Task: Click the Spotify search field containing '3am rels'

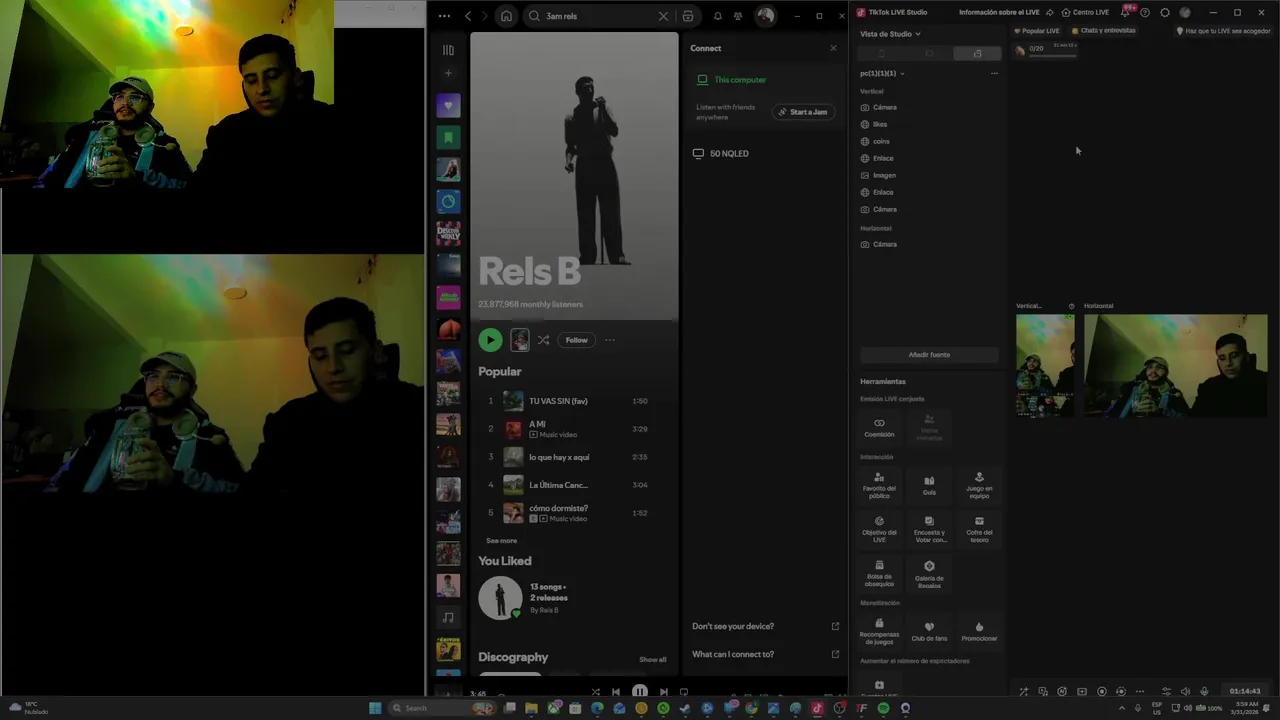Action: [x=597, y=16]
